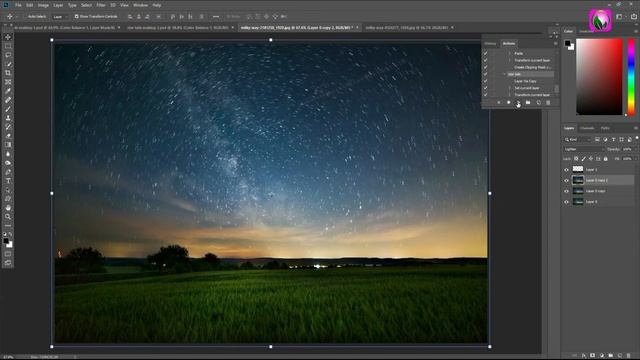Viewport: 640px width, 360px height.
Task: Expand the Set current layer step details
Action: (x=509, y=88)
